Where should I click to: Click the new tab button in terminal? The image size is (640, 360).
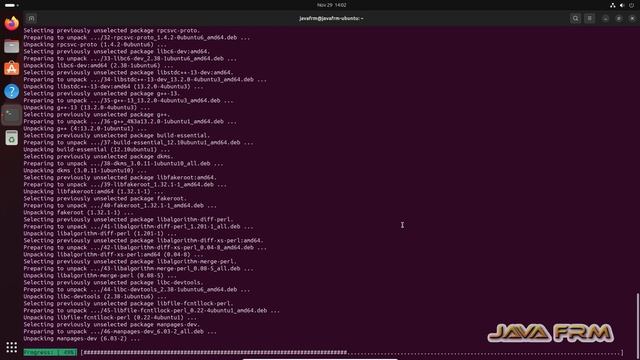[x=31, y=18]
